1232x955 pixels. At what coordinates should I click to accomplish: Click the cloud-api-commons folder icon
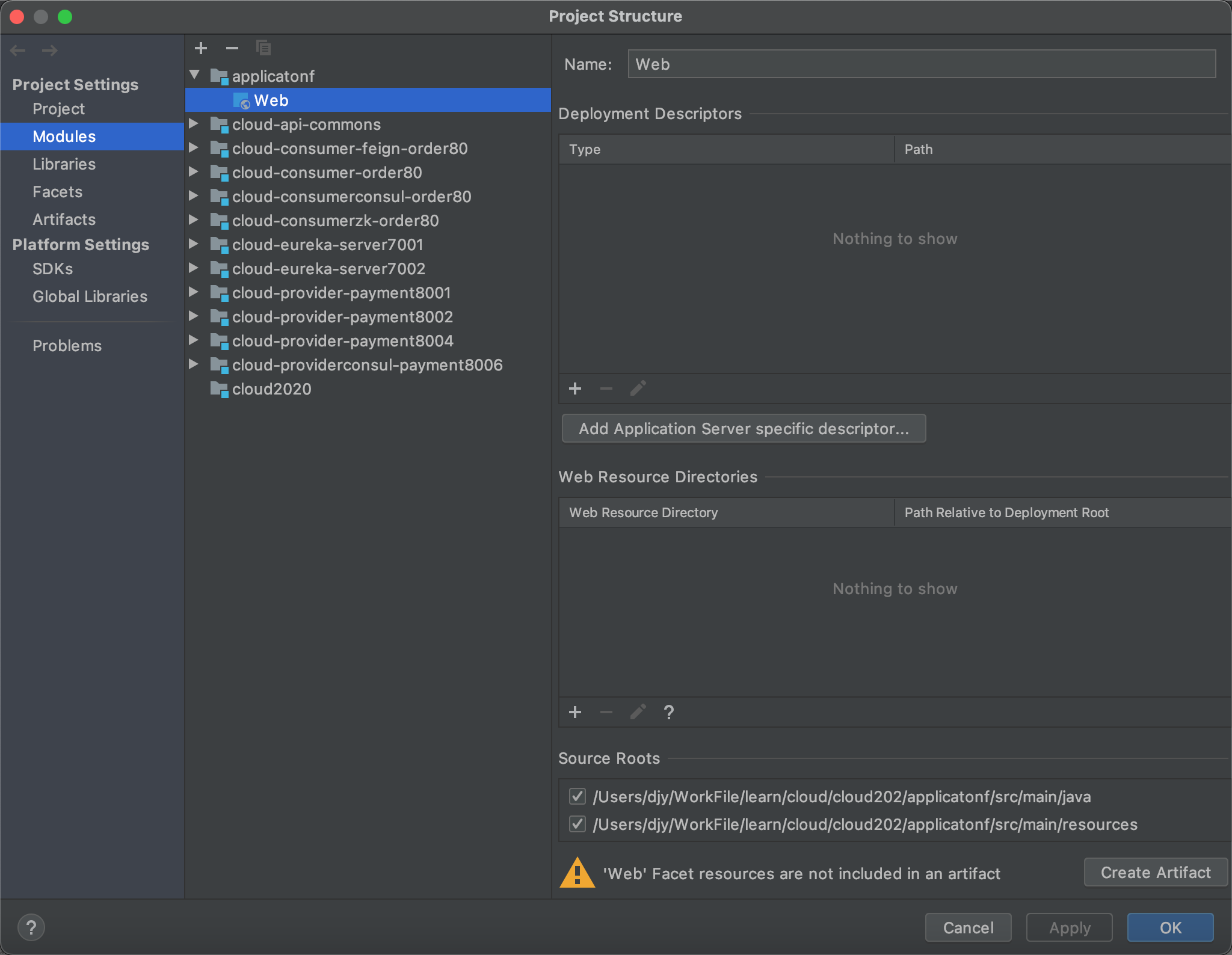coord(219,124)
